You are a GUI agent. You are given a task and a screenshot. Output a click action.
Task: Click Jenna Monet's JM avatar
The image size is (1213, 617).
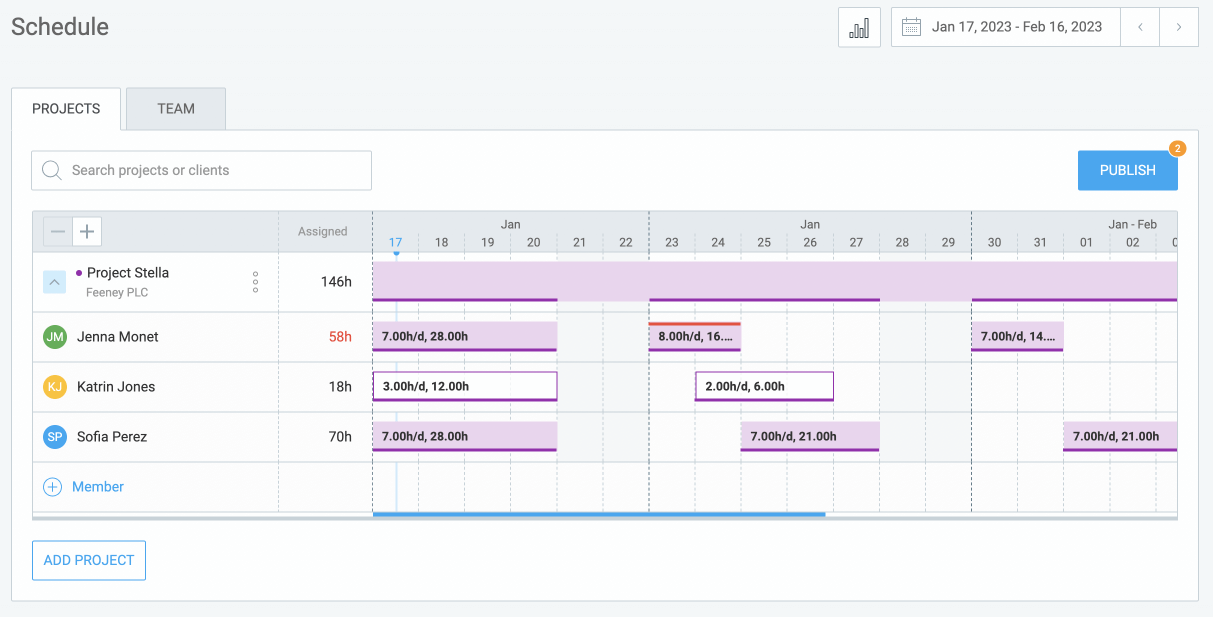point(55,337)
